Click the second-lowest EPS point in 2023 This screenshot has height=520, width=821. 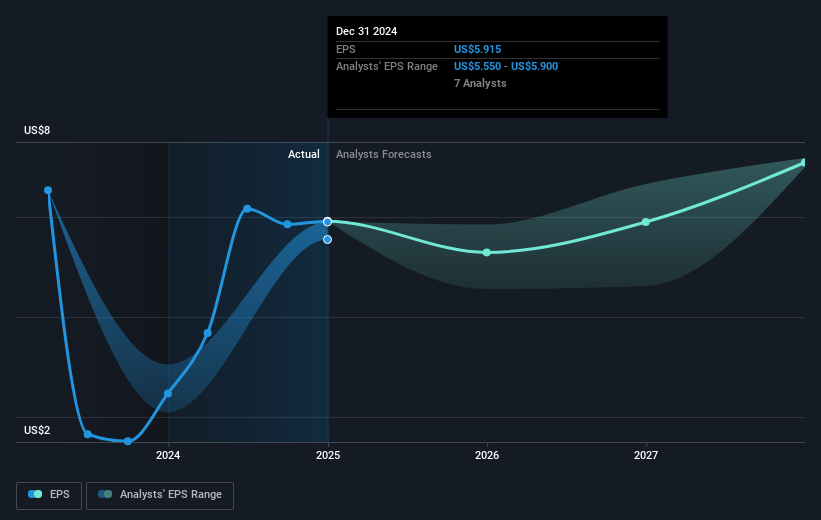88,434
